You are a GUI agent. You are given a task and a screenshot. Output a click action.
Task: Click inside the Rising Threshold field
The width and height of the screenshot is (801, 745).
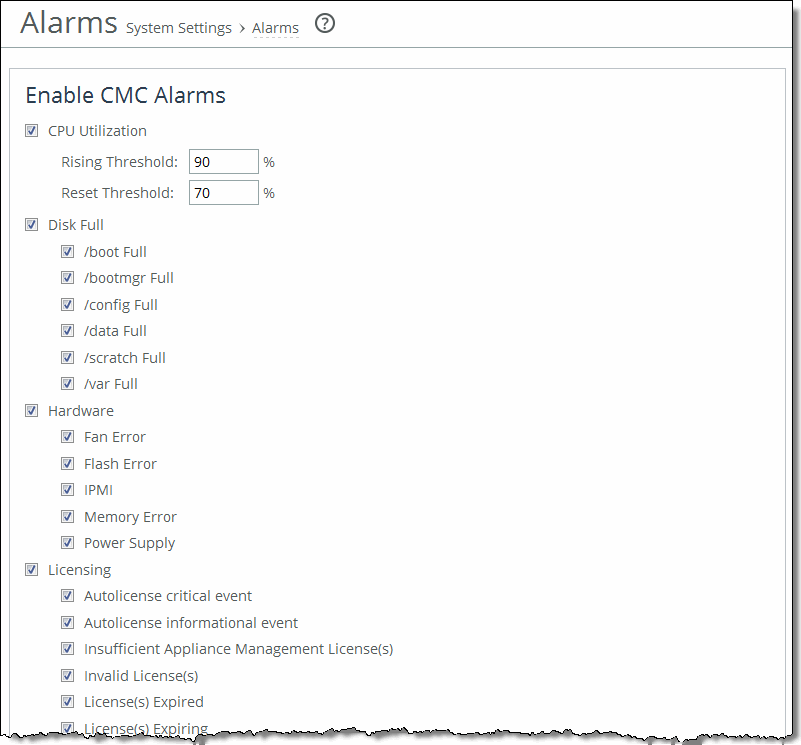[x=223, y=161]
